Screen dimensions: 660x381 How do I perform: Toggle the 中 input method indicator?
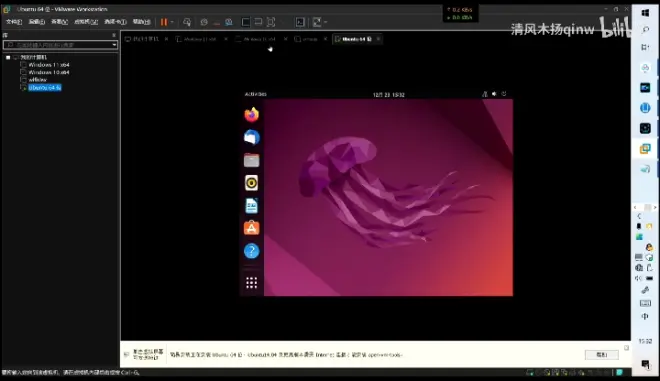(645, 317)
